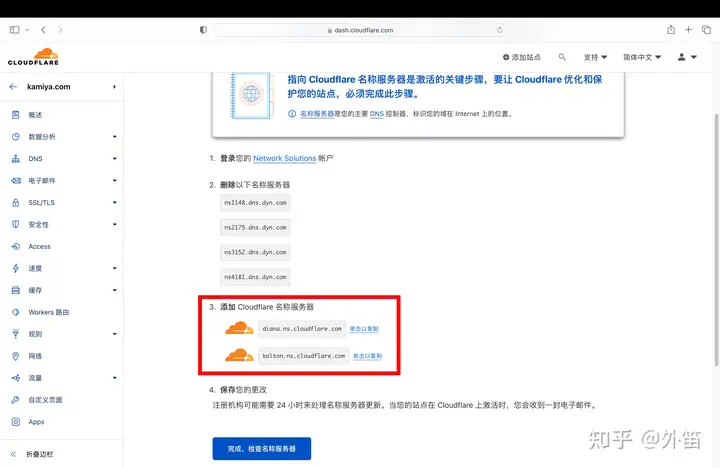Select the ns4181.dns.dyn.com nameserver text

255,277
